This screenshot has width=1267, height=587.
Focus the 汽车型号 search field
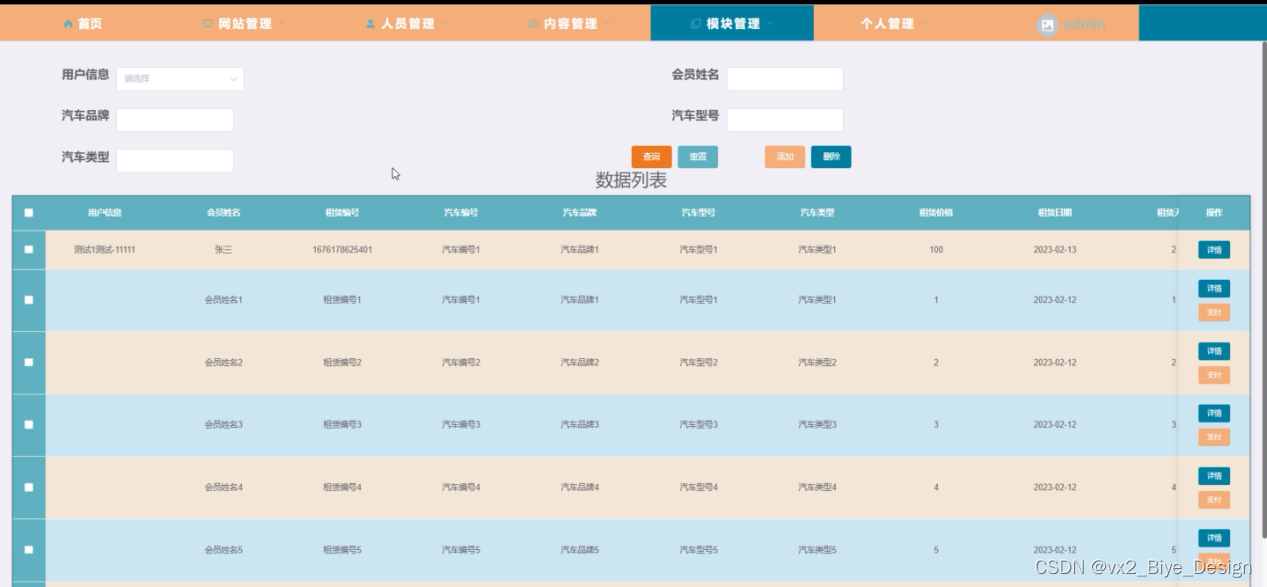[785, 120]
